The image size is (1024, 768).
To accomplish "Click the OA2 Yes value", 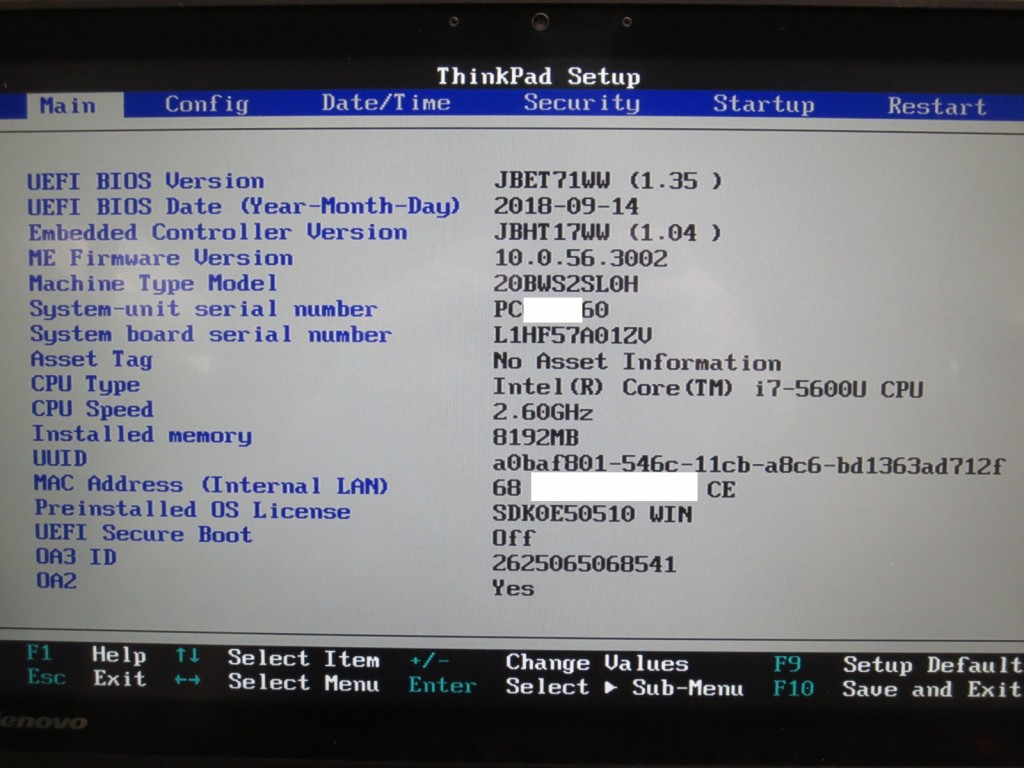I will coord(513,588).
